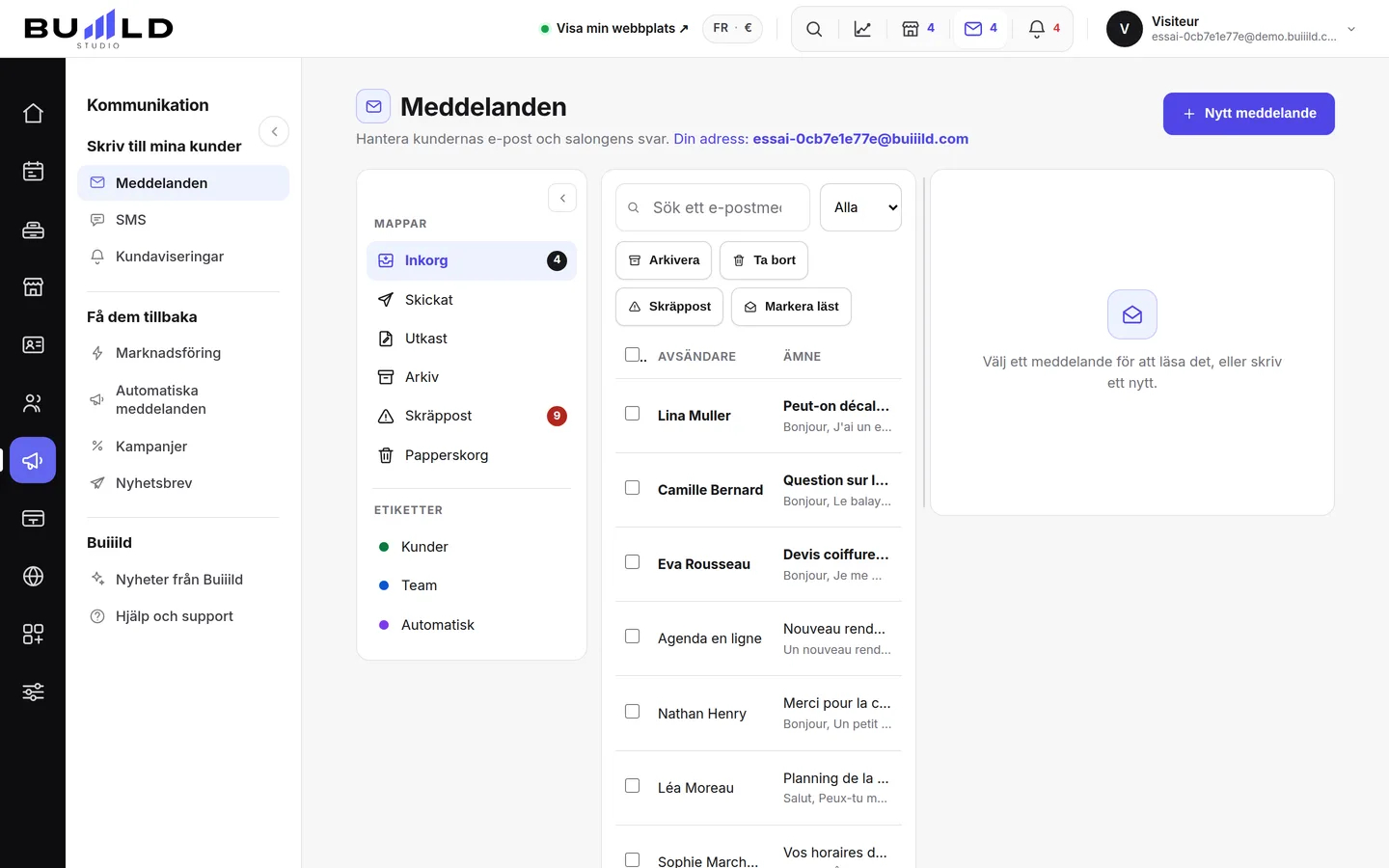Open the home icon in the sidebar
The image size is (1389, 868).
[33, 113]
